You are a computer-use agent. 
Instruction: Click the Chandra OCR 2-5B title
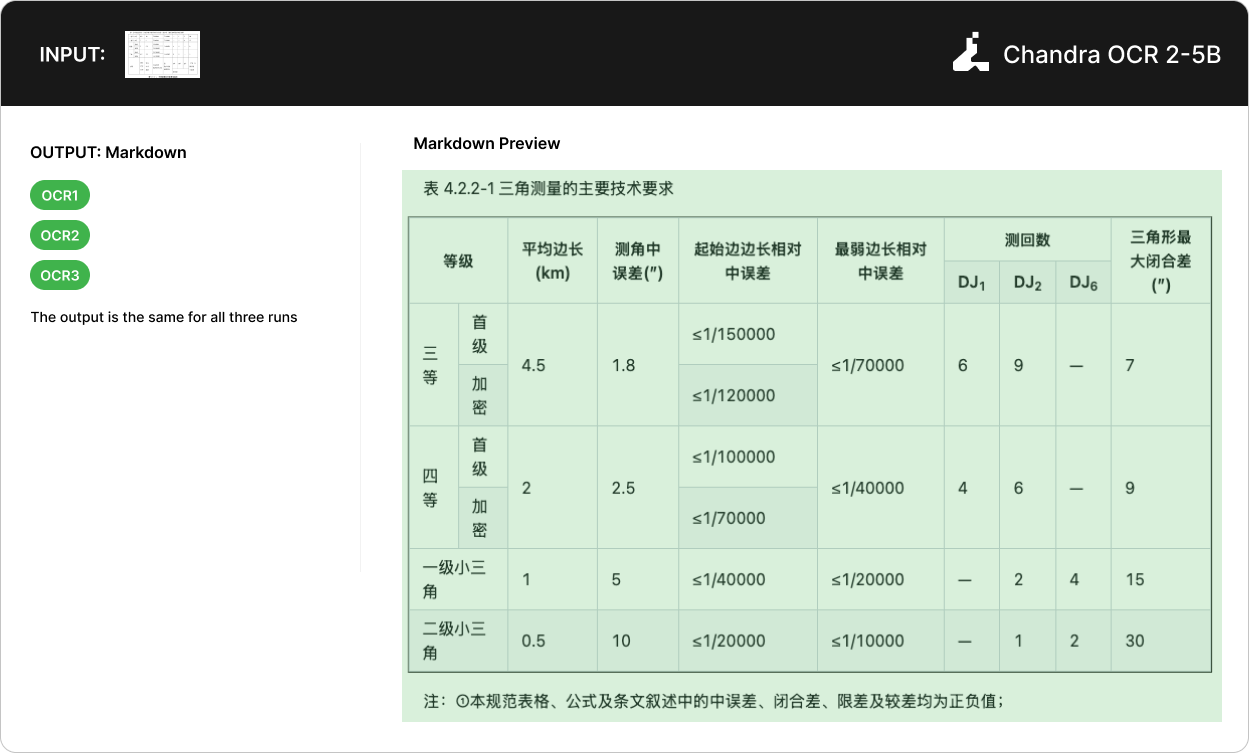1111,55
